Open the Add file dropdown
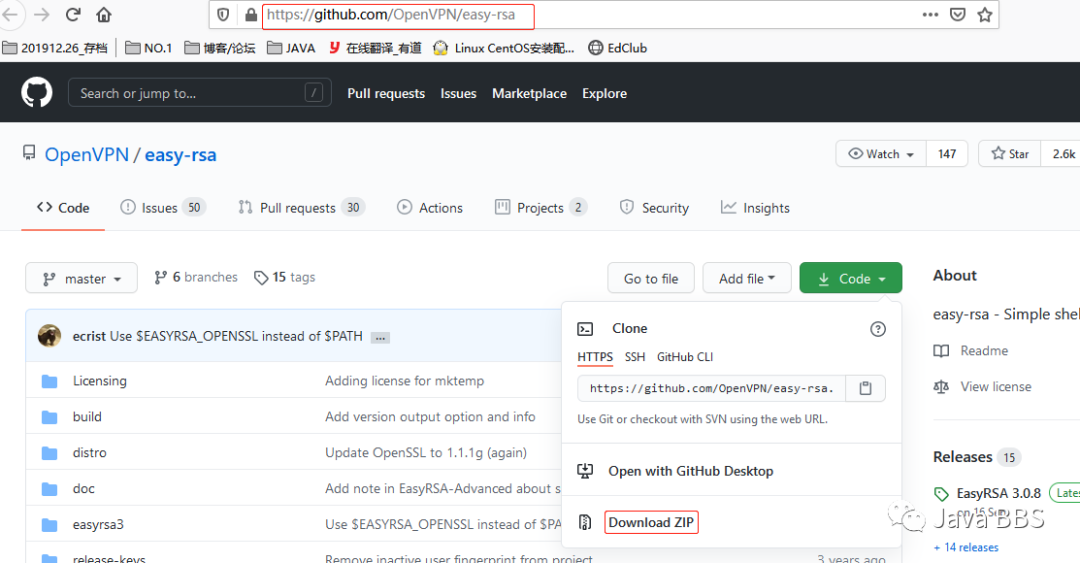1080x563 pixels. (747, 278)
